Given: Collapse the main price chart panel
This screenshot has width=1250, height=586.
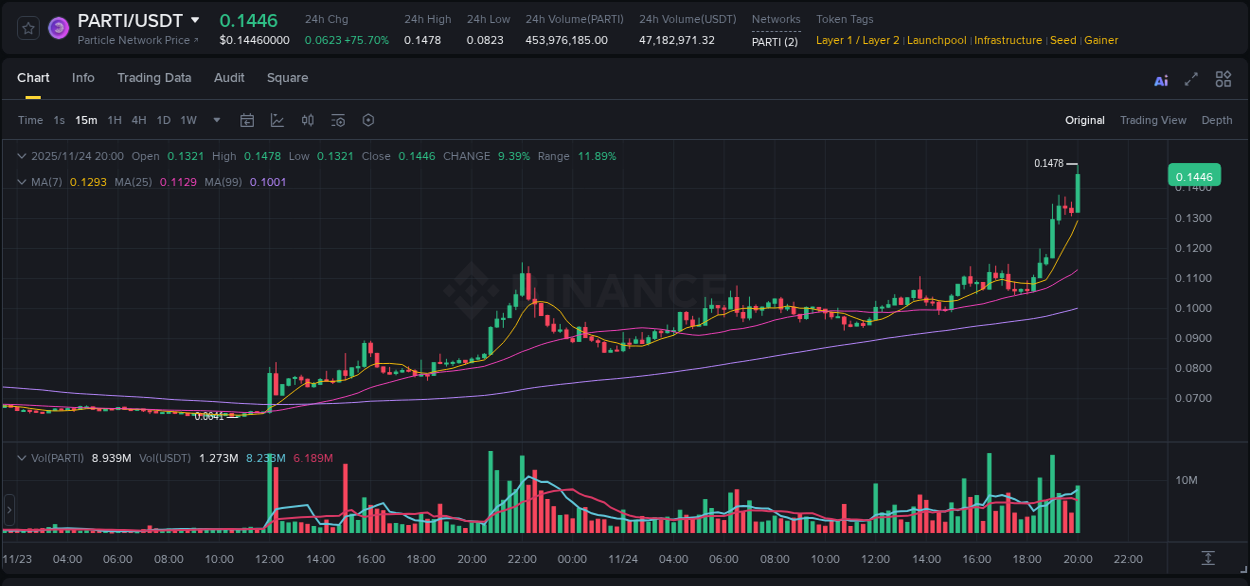Looking at the screenshot, I should (x=21, y=156).
